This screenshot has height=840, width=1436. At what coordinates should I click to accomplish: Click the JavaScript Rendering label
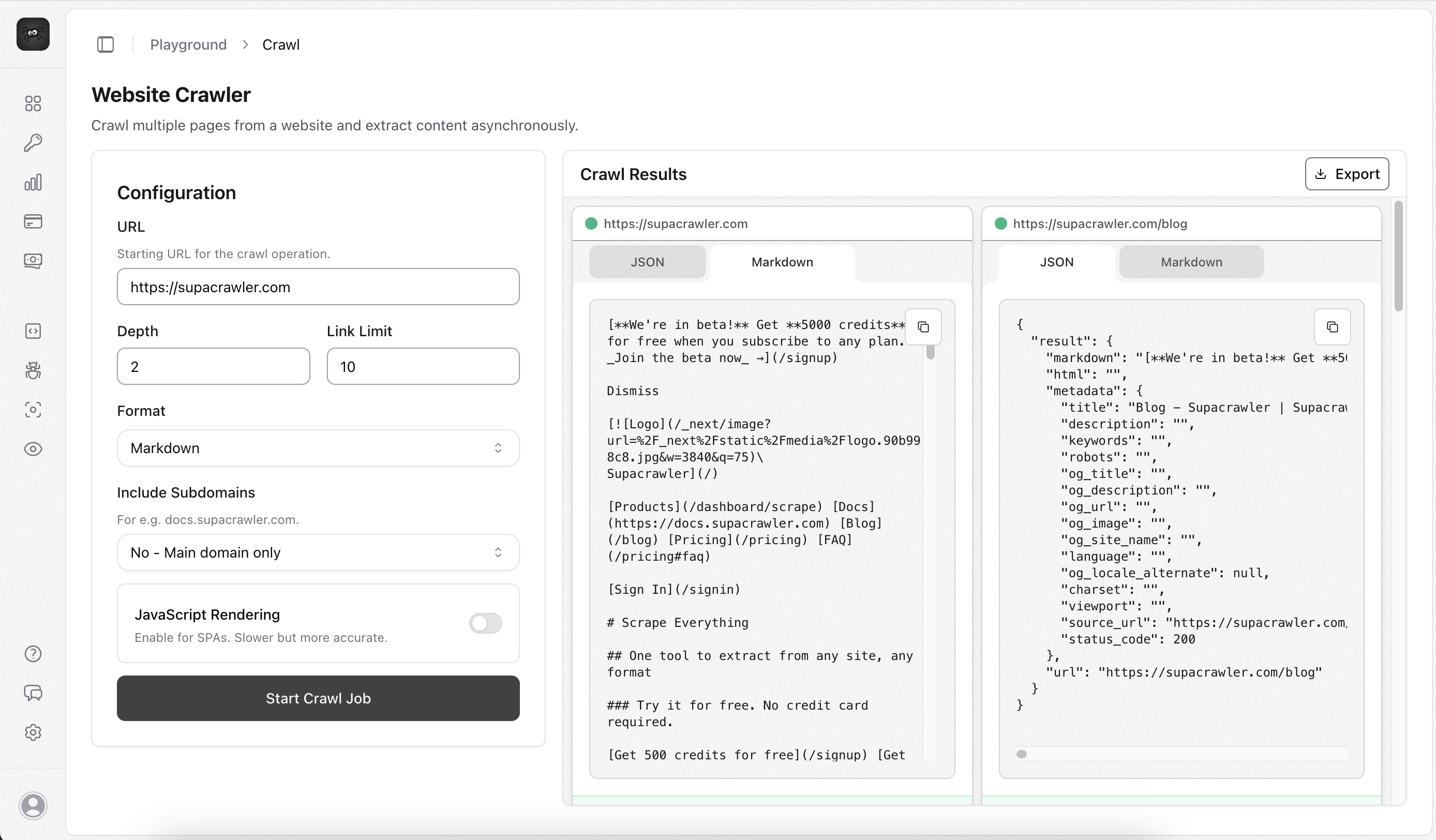pos(207,614)
